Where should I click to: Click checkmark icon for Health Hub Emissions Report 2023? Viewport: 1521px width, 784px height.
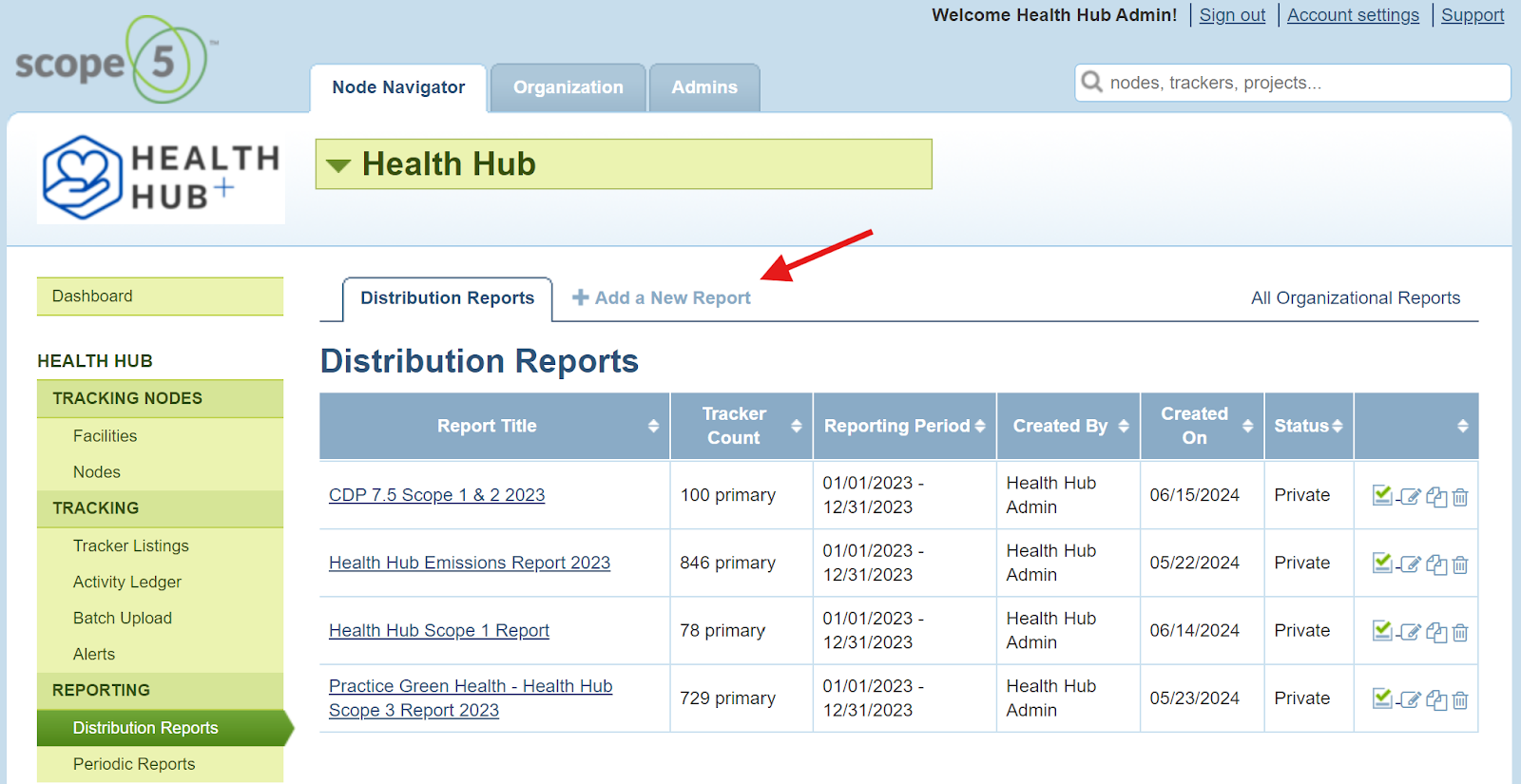(x=1383, y=564)
